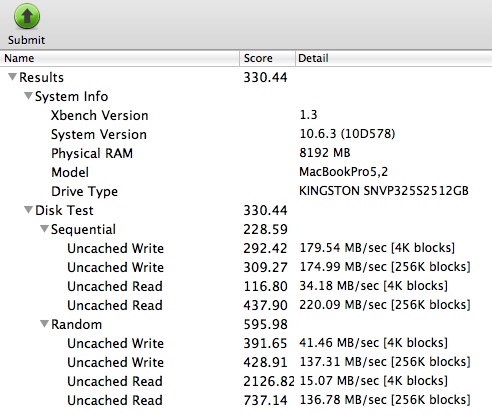
Task: Click the Uncached Read row scoring 737.14
Action: point(246,400)
